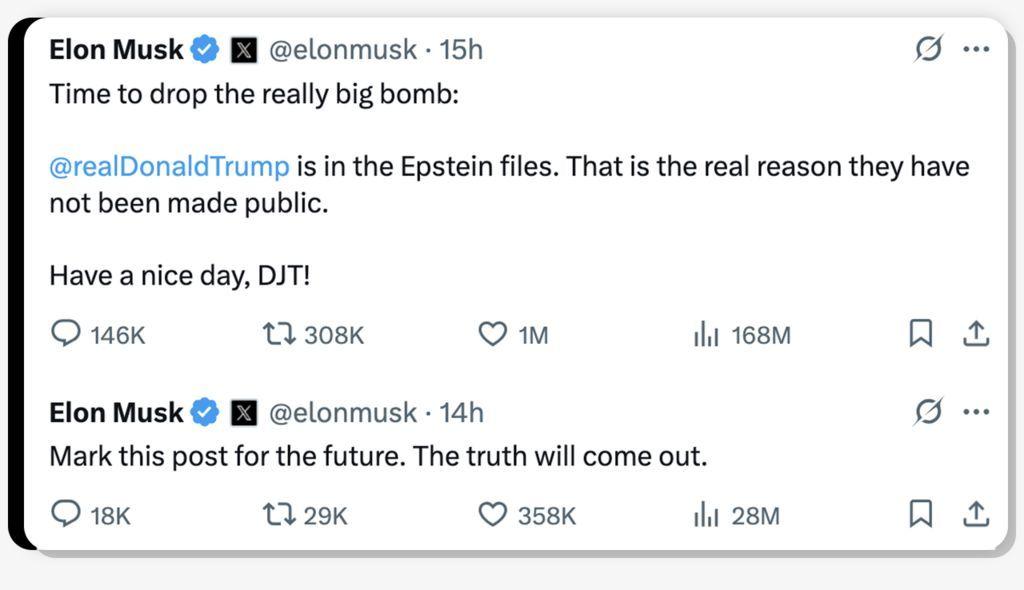Click the X affiliation badge next to Elon Musk

(244, 48)
